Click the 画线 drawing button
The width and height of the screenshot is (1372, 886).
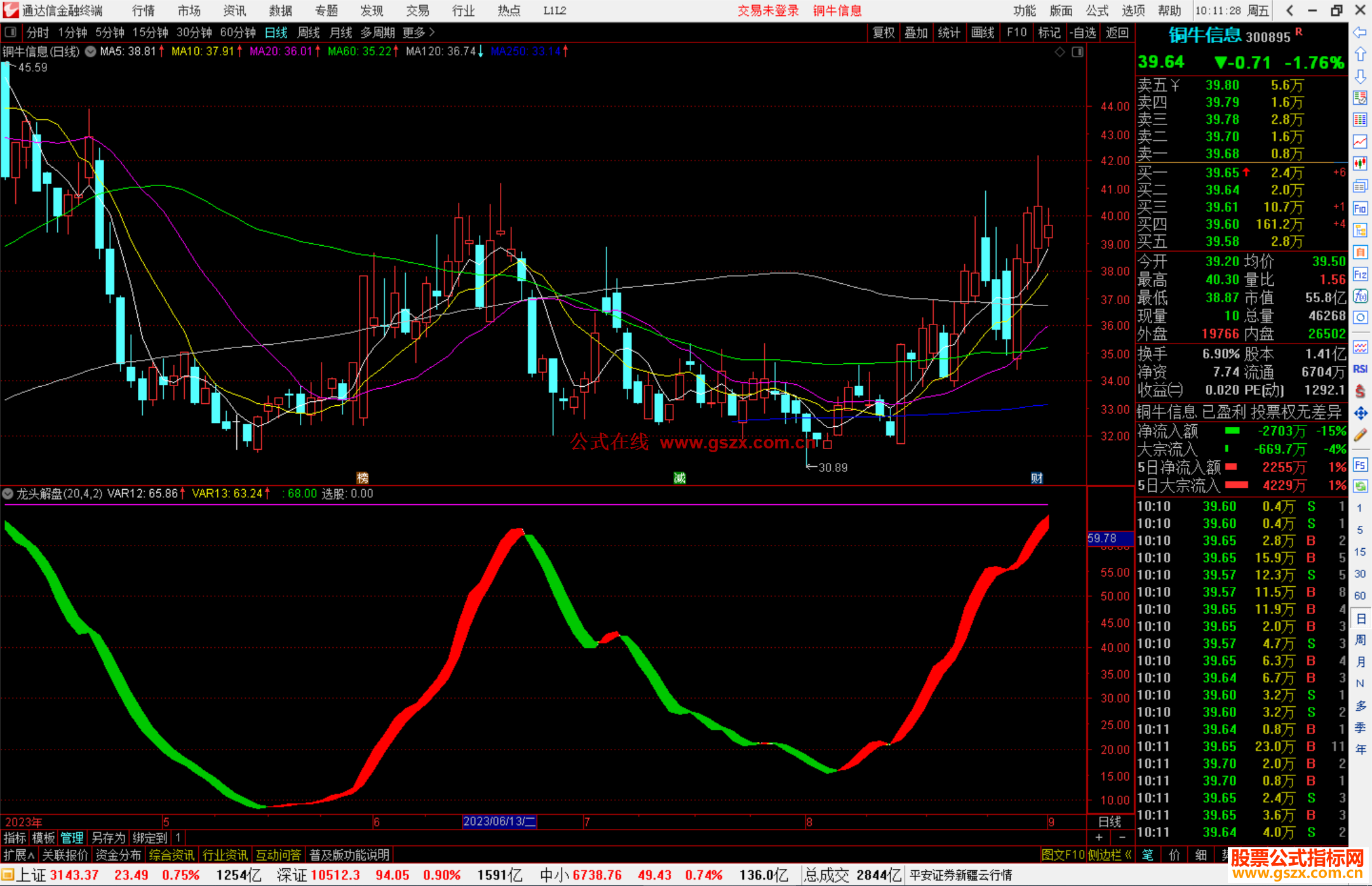(x=982, y=32)
